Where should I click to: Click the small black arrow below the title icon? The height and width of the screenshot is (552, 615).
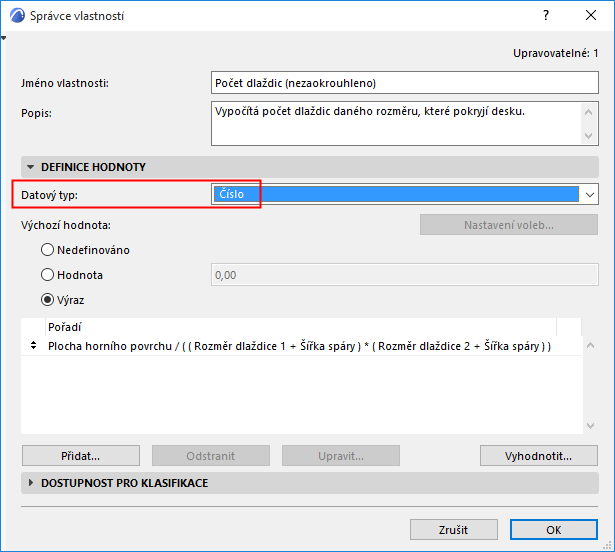(x=4, y=38)
